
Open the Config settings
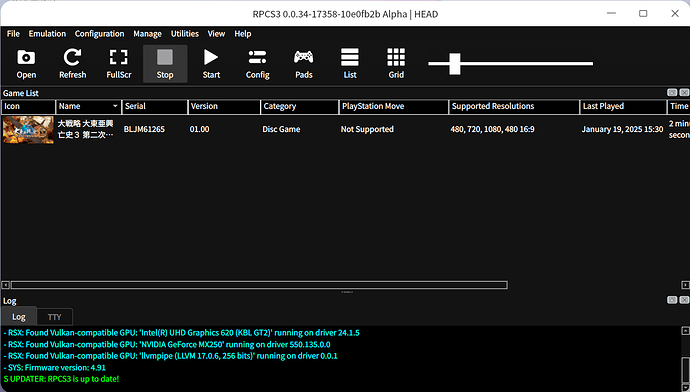[257, 64]
